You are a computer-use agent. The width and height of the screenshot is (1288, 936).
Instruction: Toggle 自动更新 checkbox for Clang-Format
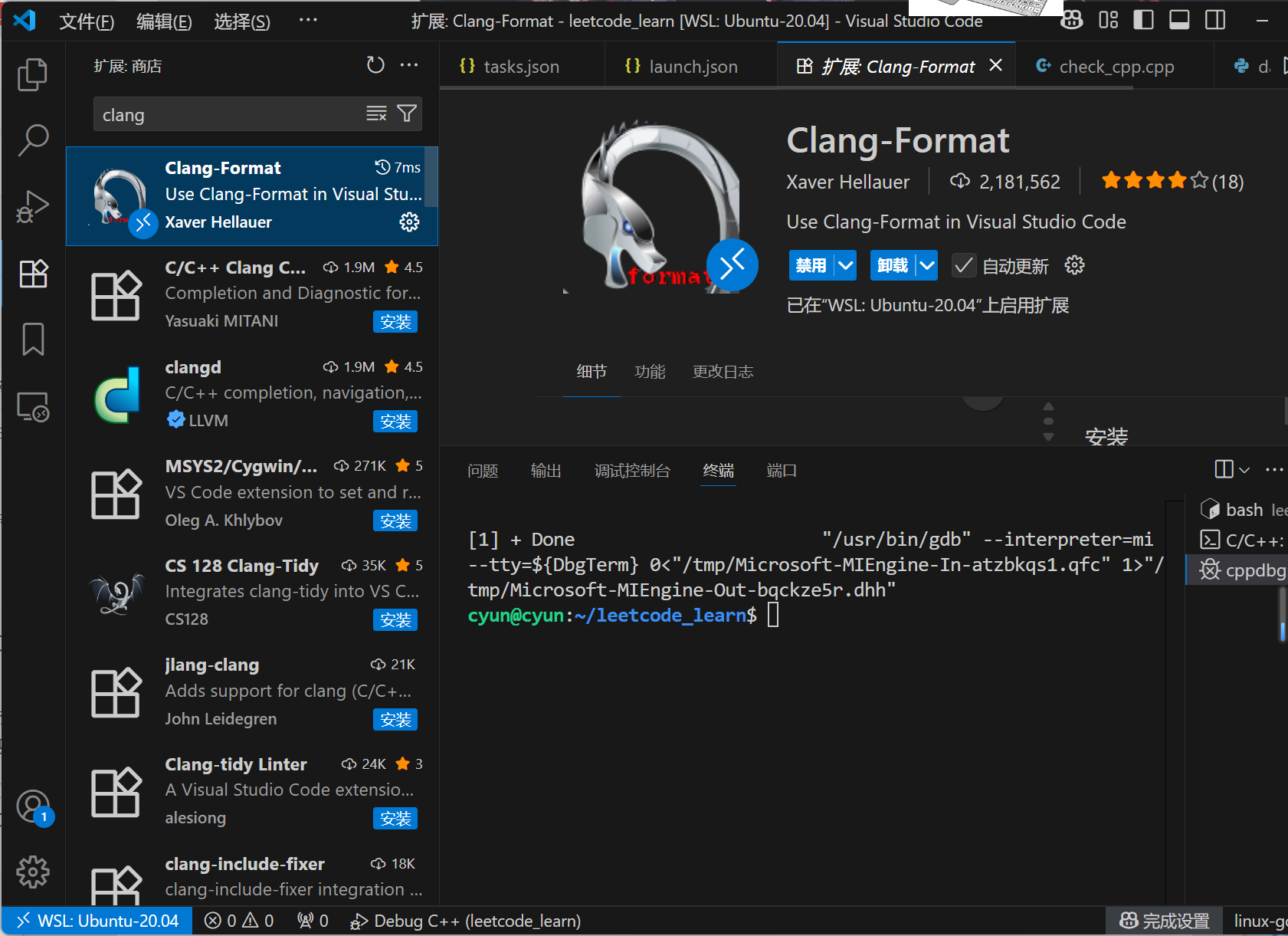(x=963, y=266)
